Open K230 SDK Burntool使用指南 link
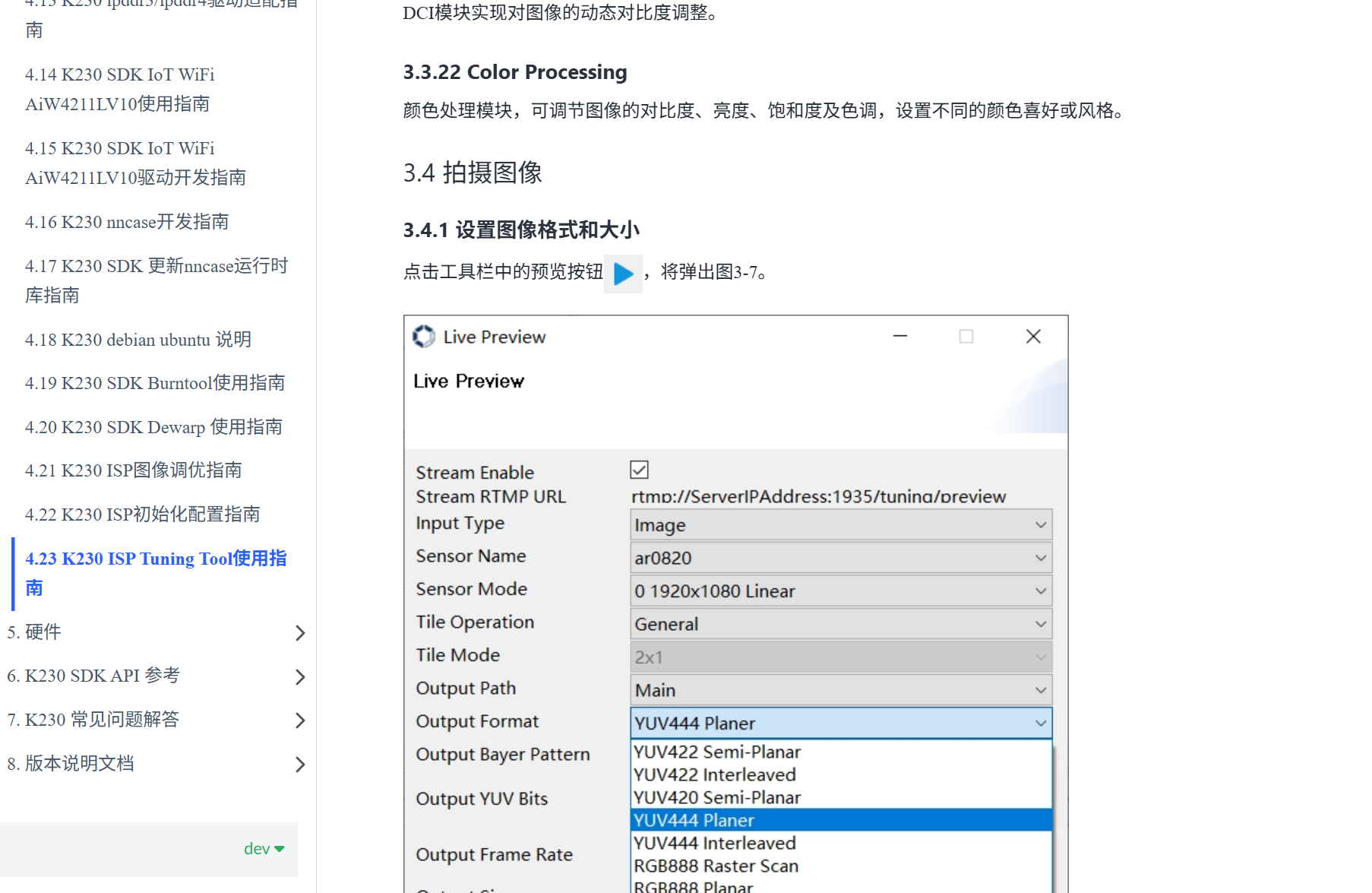The height and width of the screenshot is (893, 1372). click(154, 383)
